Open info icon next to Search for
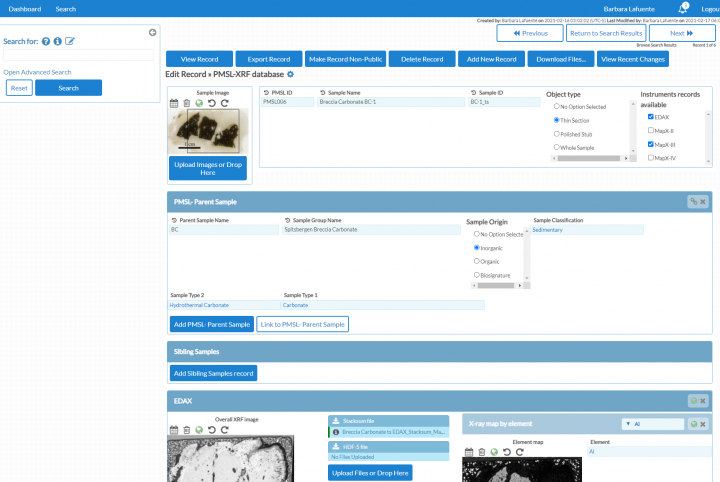 57,41
